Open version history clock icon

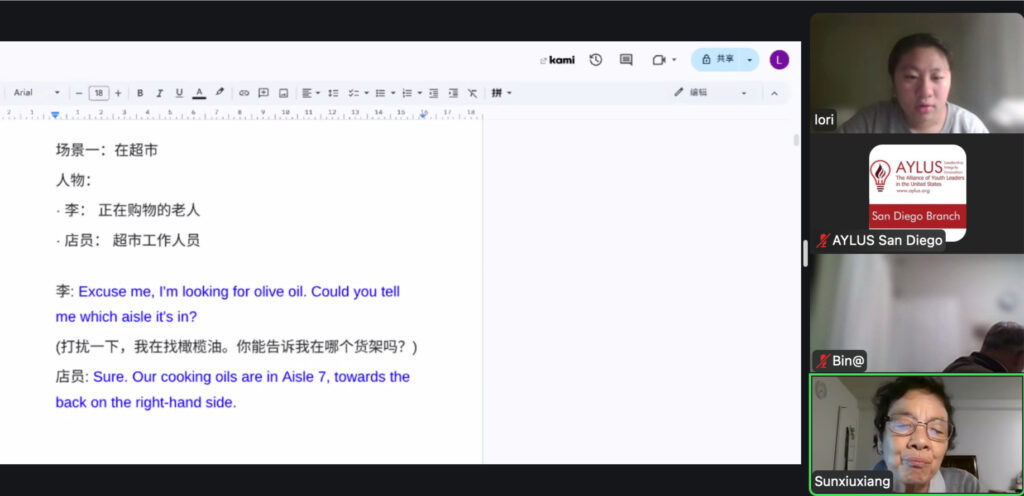pos(596,60)
